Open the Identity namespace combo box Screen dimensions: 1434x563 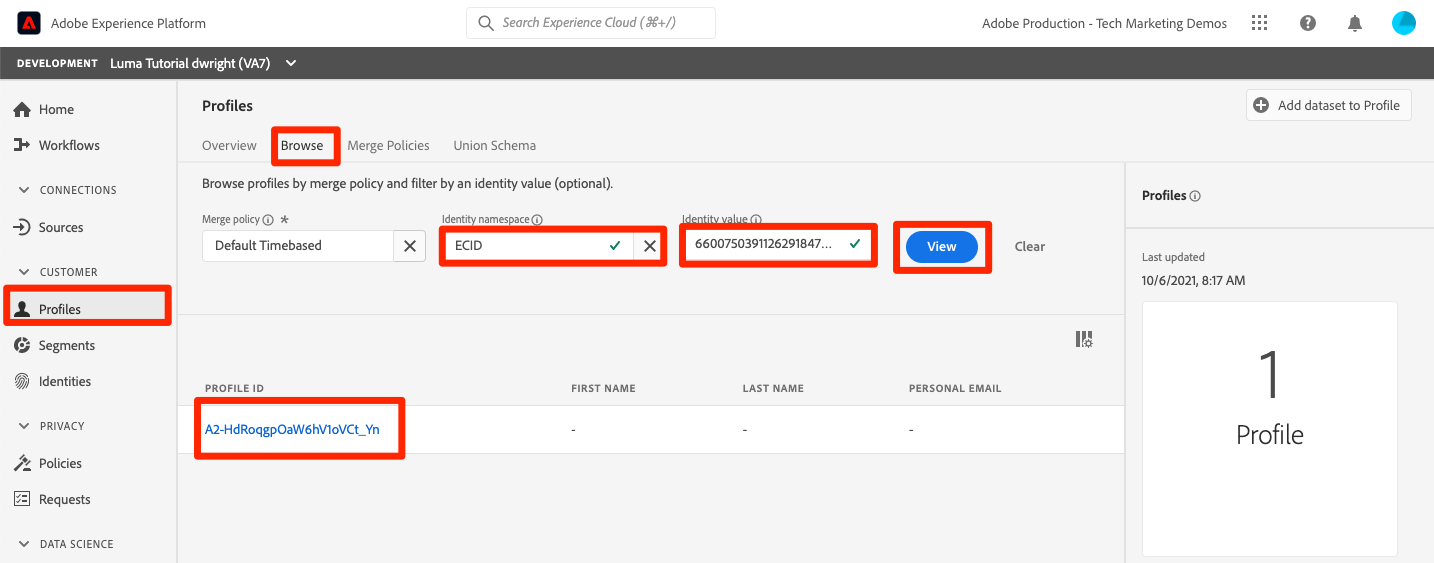(538, 246)
